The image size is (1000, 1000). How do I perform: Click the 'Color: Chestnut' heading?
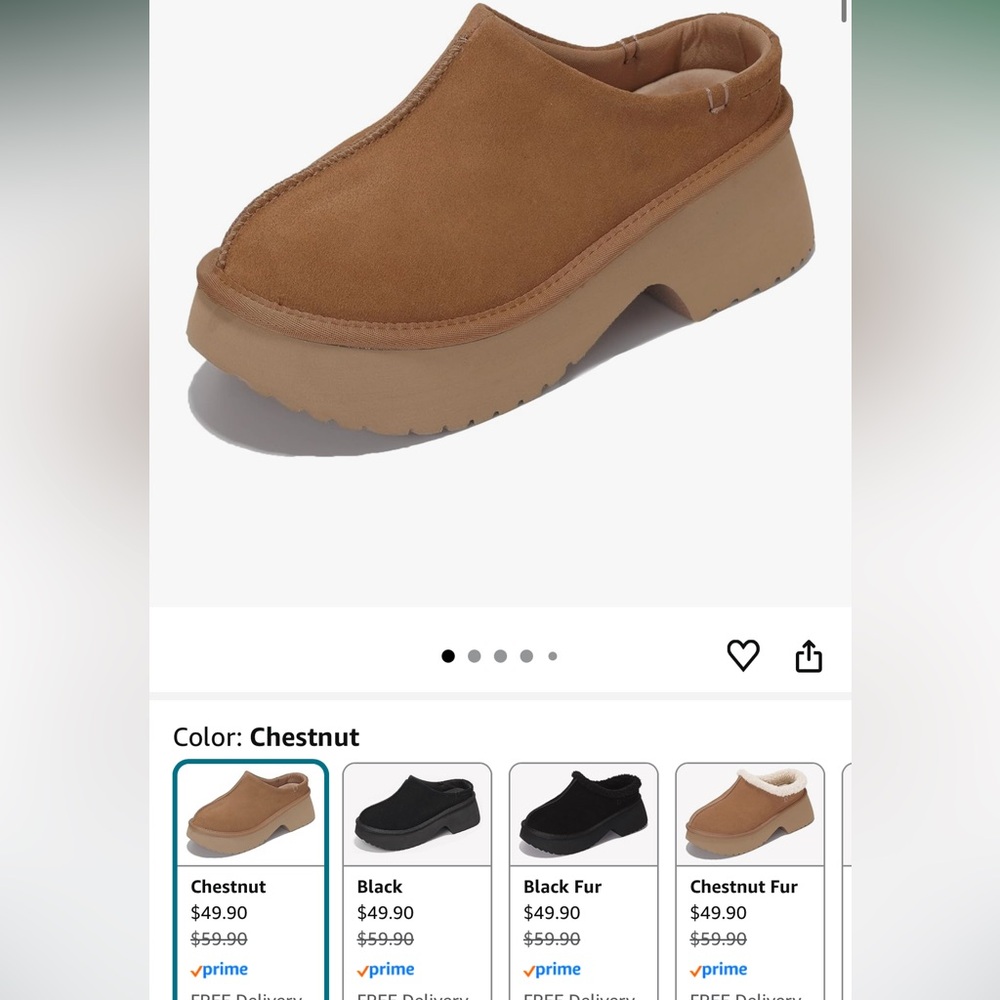[266, 737]
